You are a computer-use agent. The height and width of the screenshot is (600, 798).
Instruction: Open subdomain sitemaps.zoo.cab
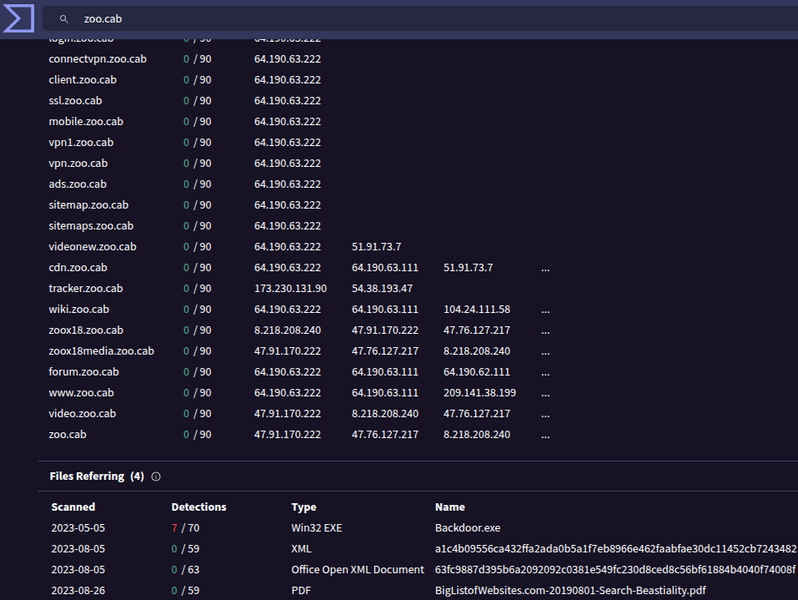pyautogui.click(x=91, y=226)
